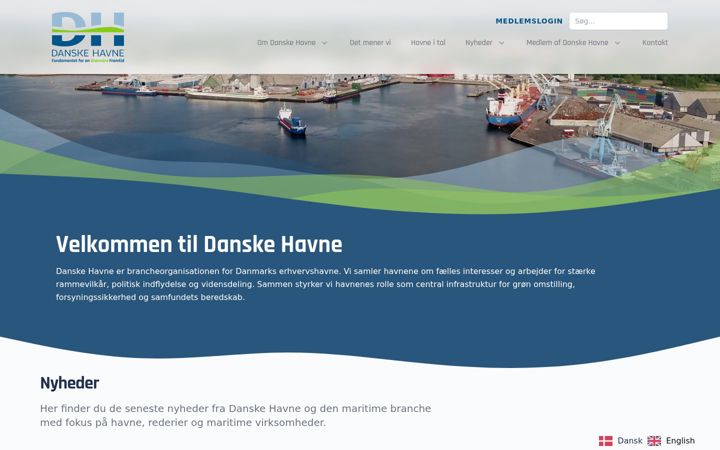
Task: Open the Nyheder menu item
Action: (478, 43)
